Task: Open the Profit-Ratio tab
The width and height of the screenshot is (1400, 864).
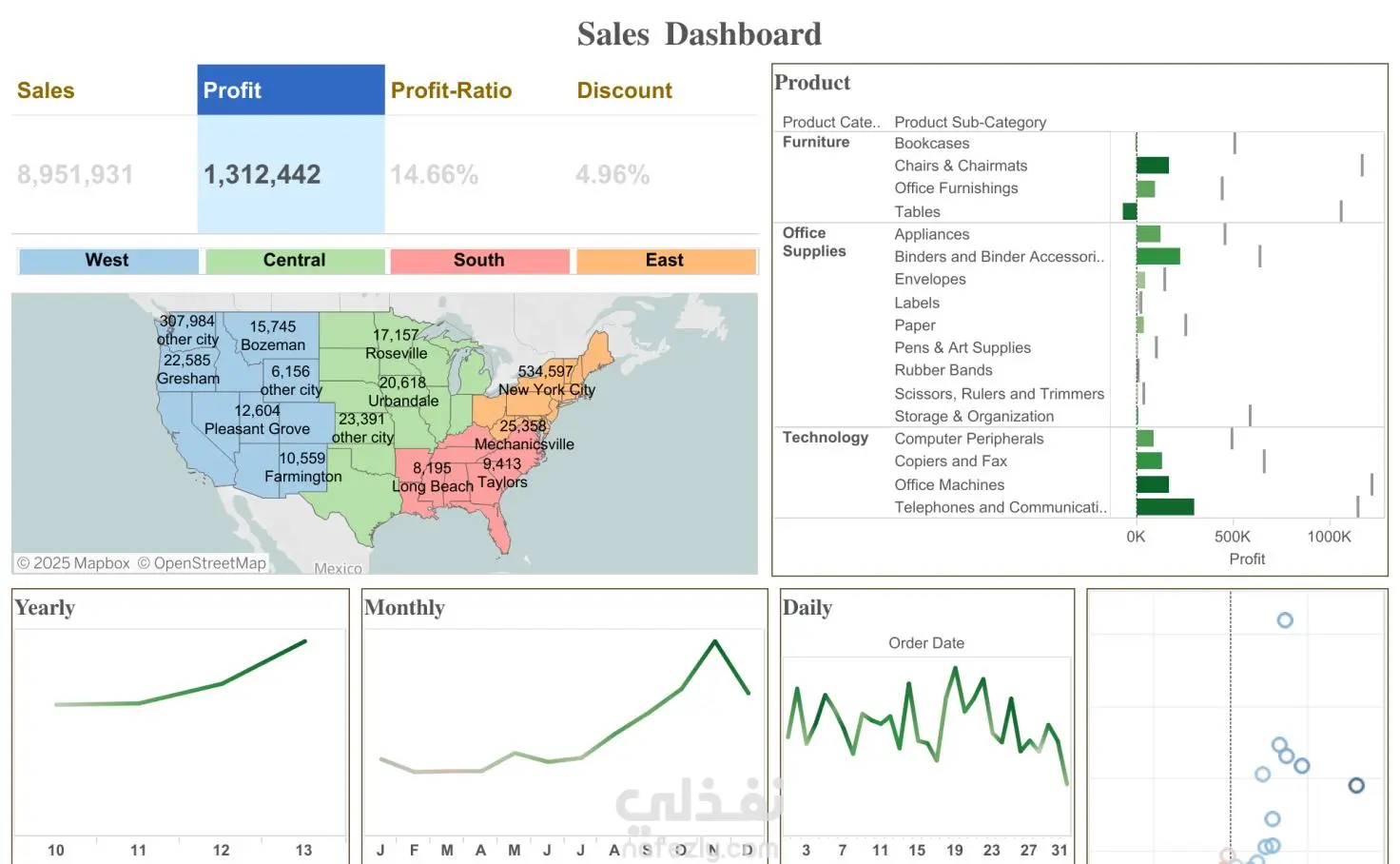Action: [x=451, y=90]
